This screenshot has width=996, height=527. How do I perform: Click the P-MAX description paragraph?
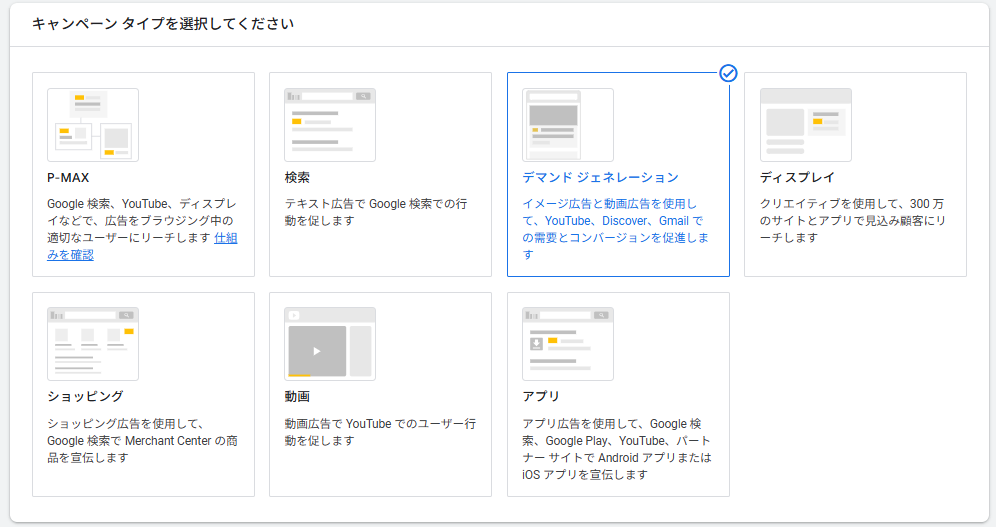click(x=142, y=229)
